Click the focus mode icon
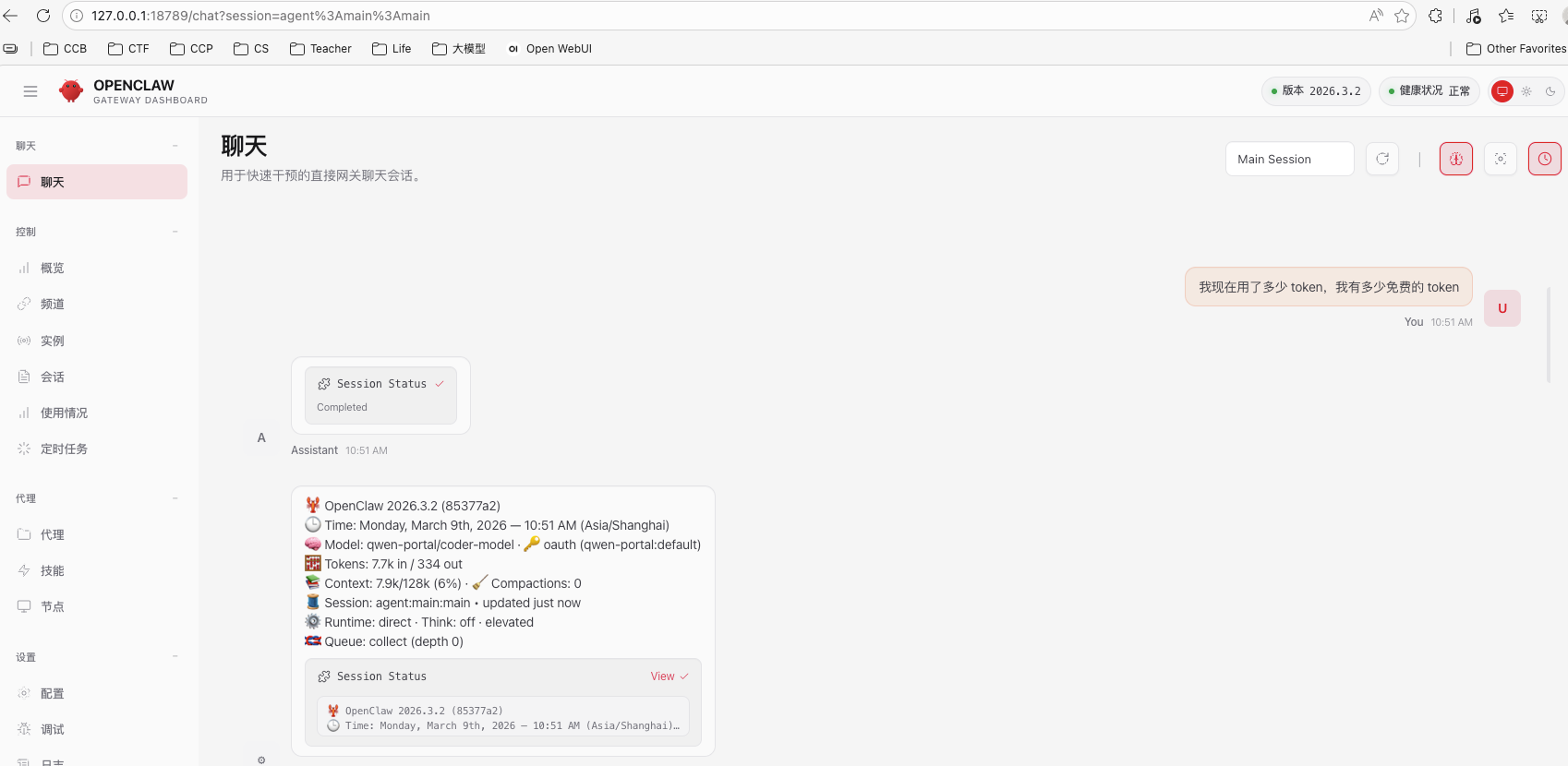 tap(1501, 159)
